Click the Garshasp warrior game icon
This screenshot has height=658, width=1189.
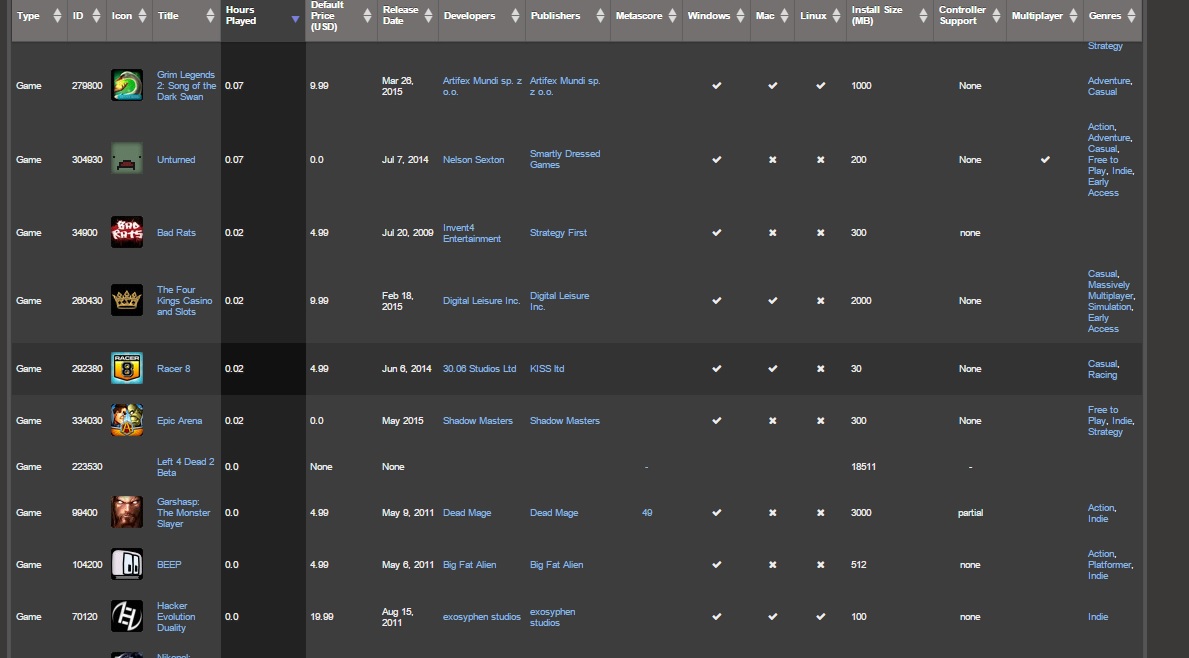126,512
